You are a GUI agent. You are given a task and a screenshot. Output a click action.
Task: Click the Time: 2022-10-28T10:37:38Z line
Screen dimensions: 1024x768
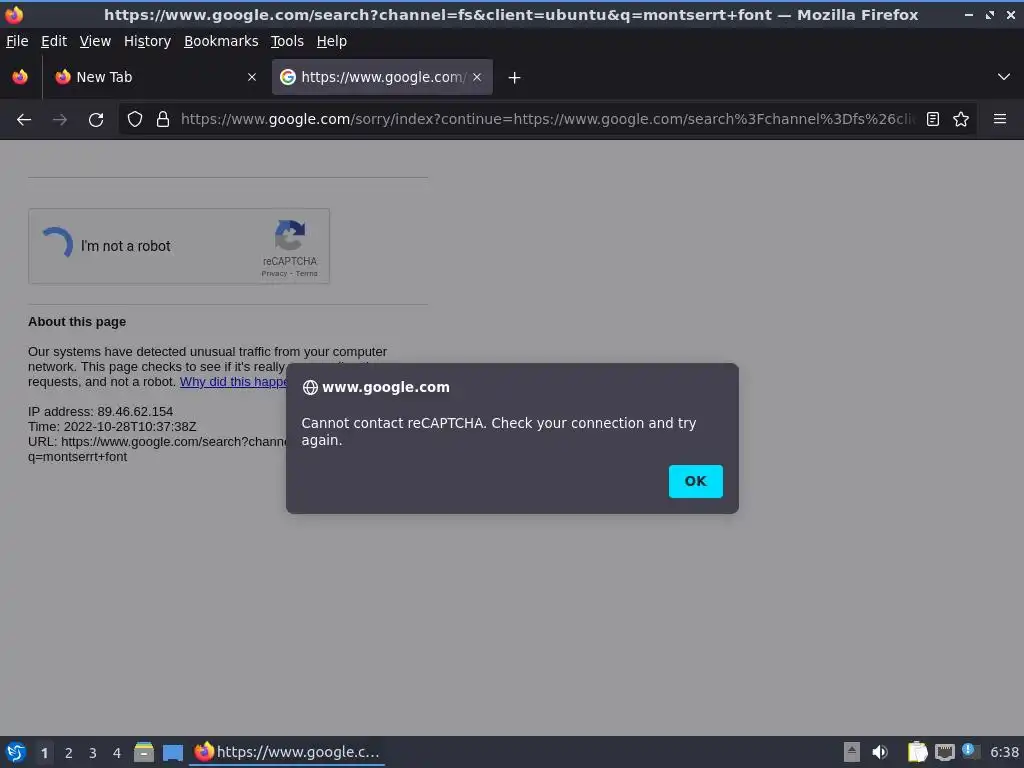pos(112,426)
